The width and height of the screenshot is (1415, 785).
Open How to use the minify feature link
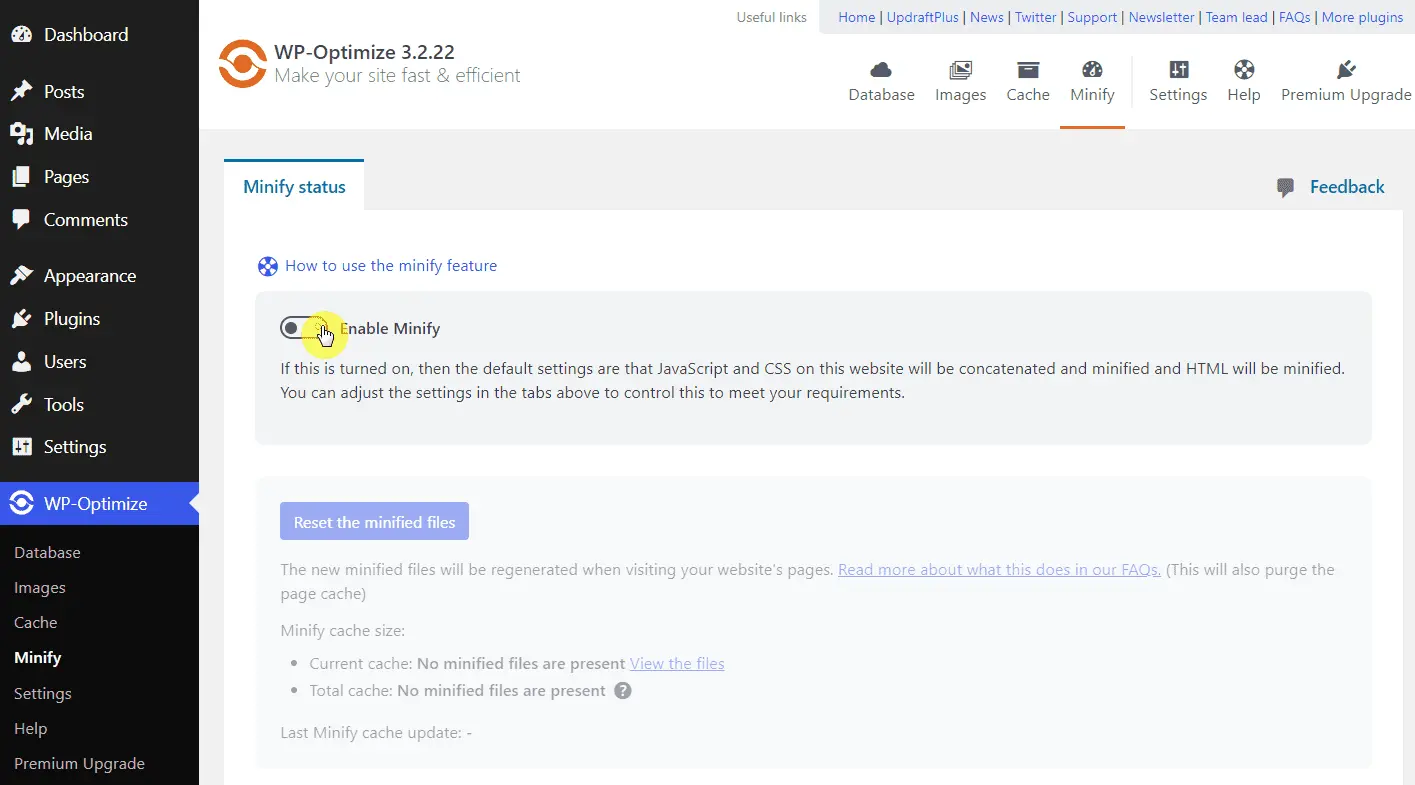coord(391,266)
